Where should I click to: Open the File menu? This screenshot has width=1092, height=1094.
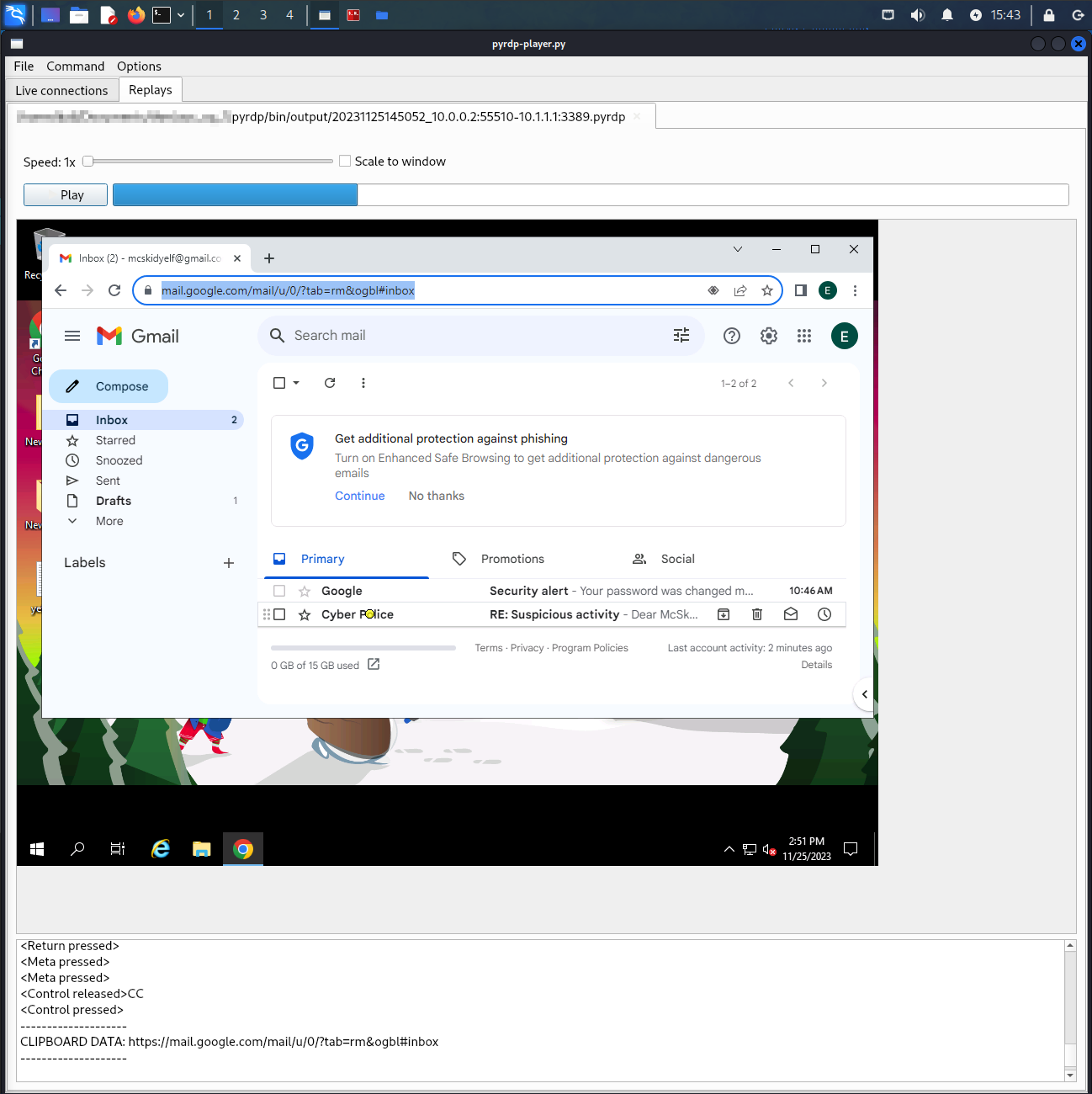pos(24,66)
